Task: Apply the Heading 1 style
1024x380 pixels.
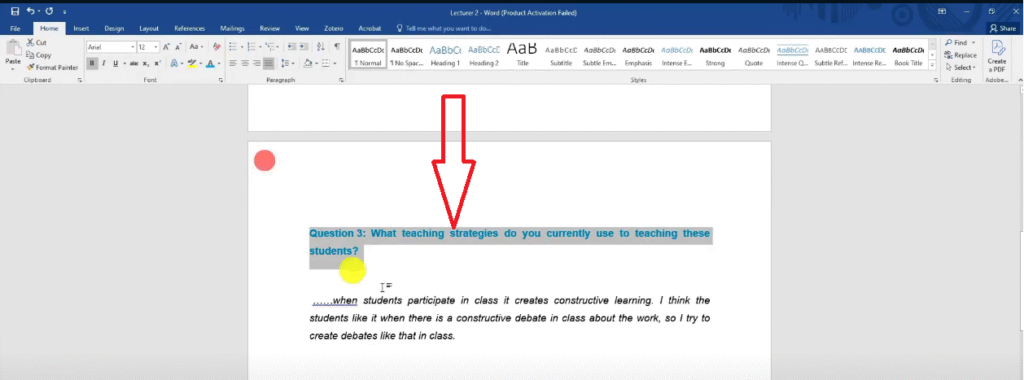Action: pos(445,54)
